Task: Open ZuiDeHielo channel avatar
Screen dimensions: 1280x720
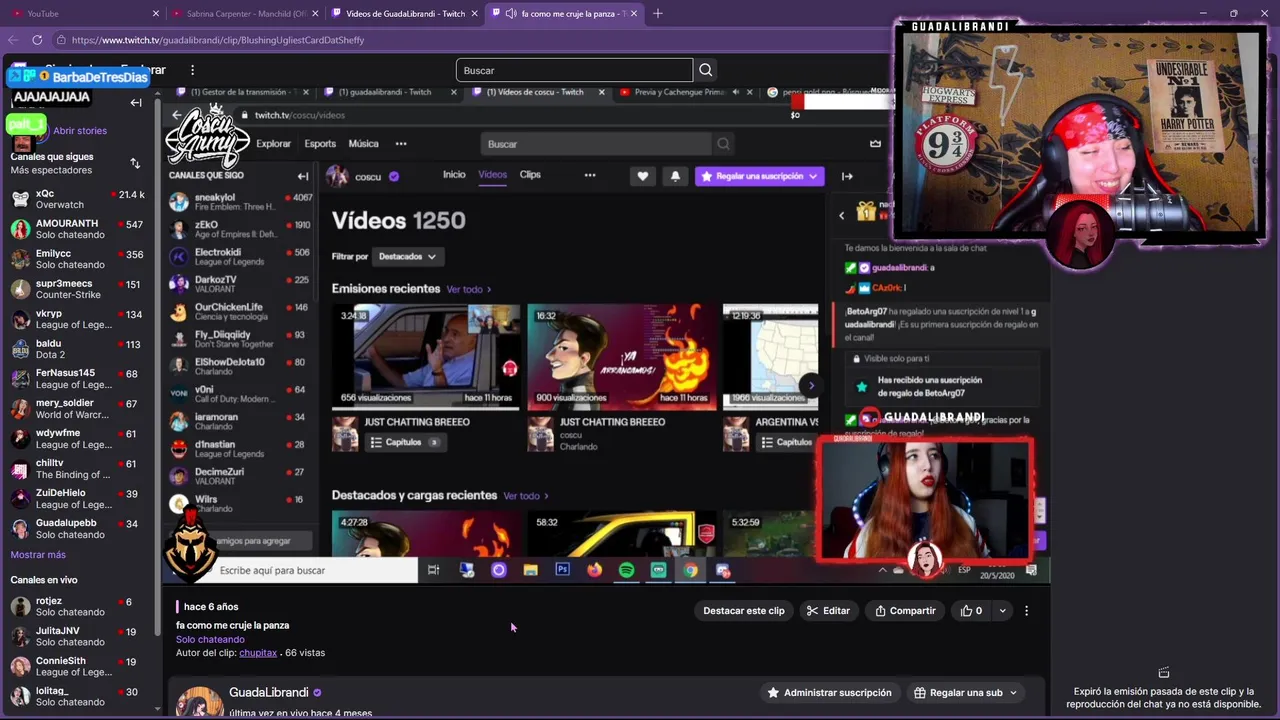Action: (x=20, y=499)
